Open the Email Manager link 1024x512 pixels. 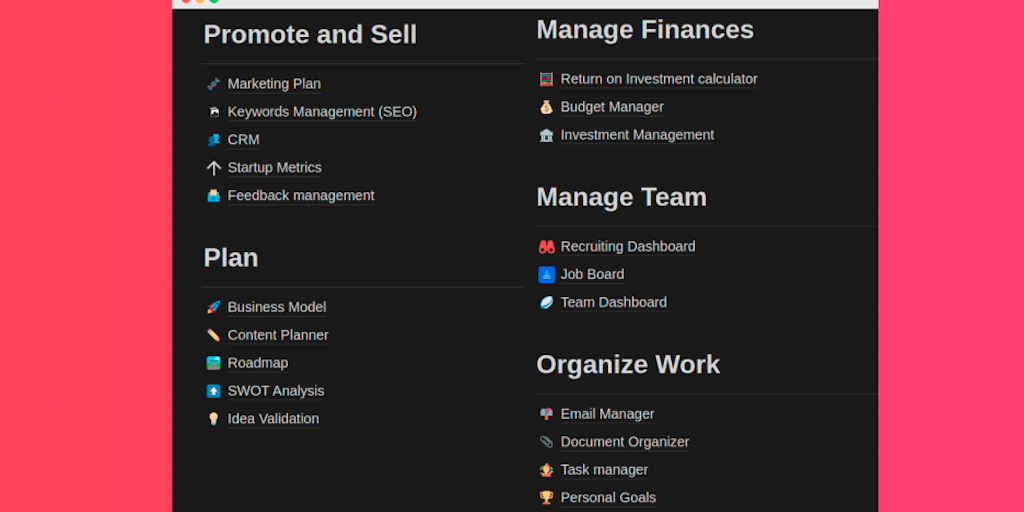click(607, 414)
